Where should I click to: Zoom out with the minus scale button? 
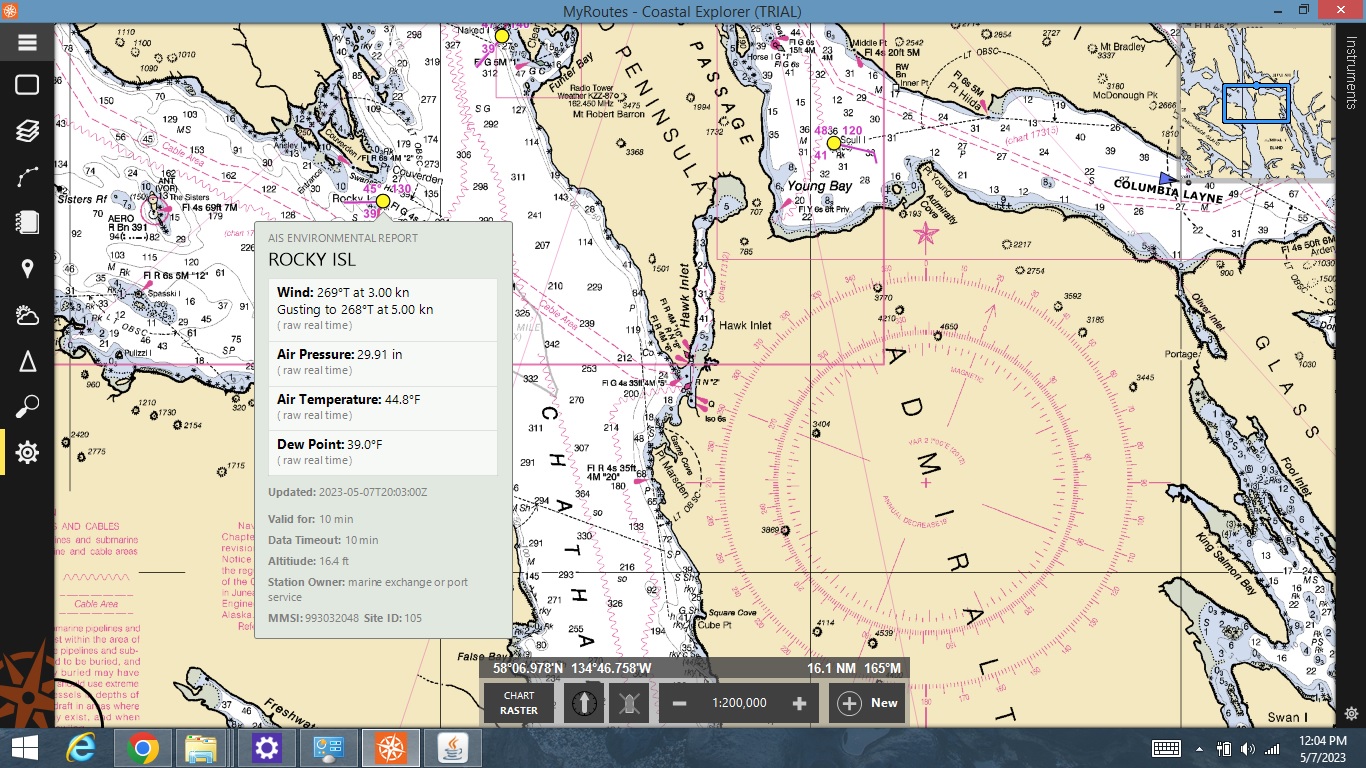(x=680, y=703)
